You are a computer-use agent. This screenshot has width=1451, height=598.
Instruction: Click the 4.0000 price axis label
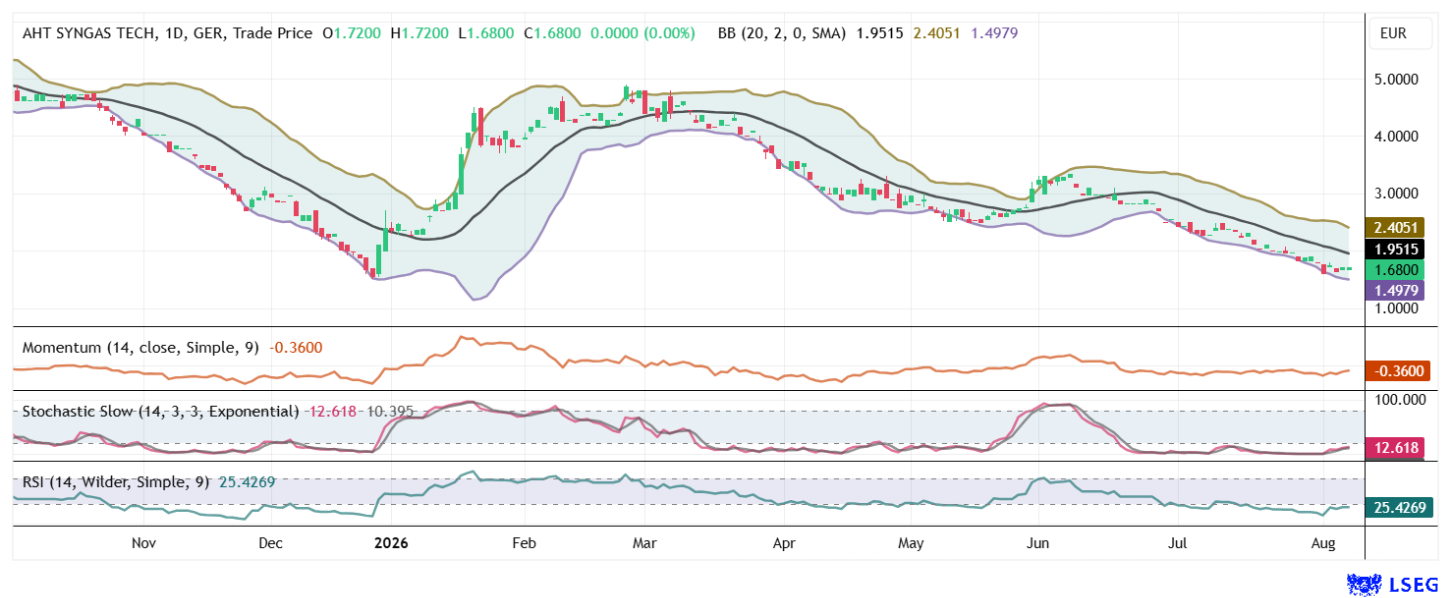click(x=1398, y=136)
